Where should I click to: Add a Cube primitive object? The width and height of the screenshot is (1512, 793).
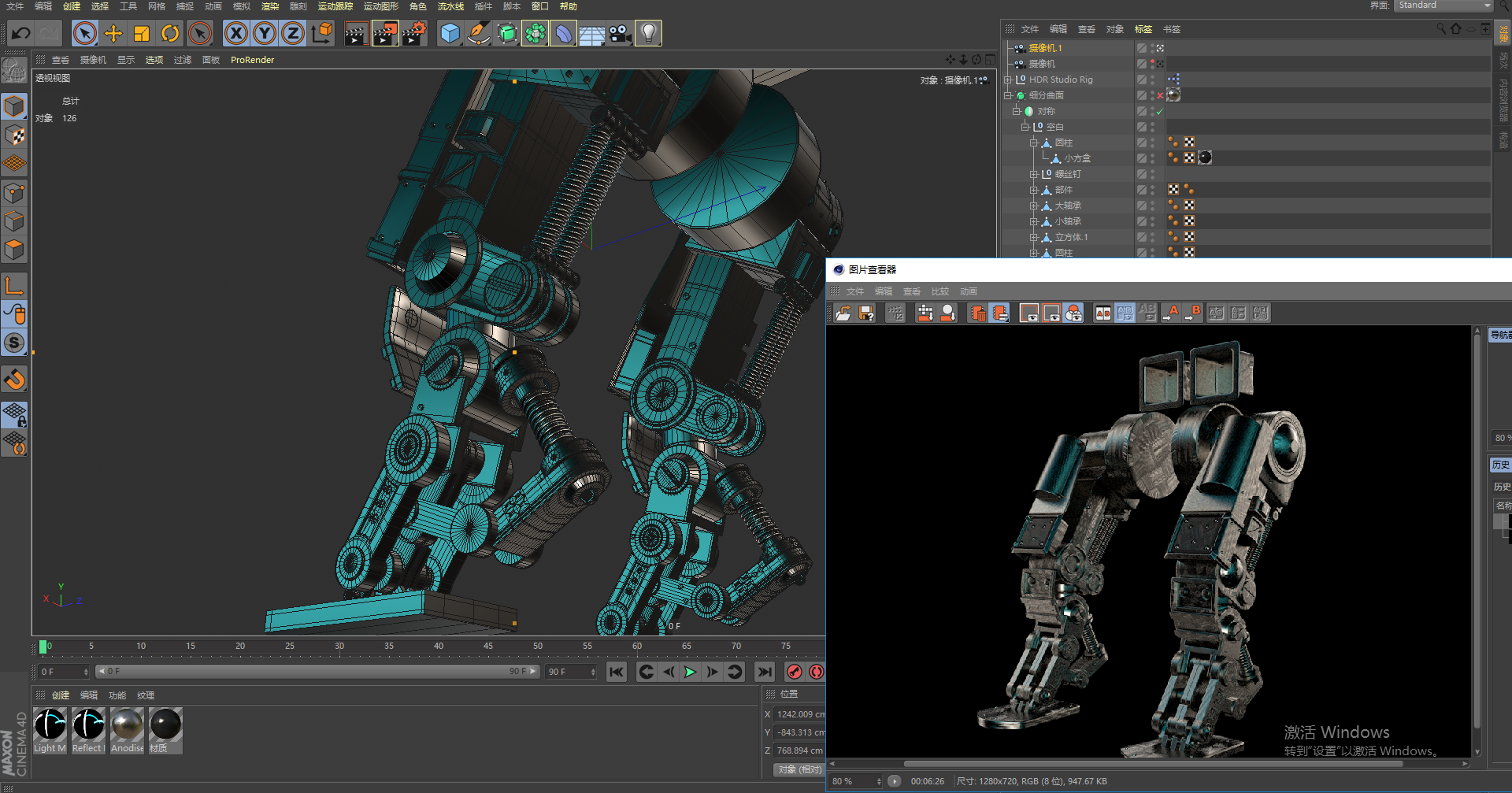[450, 33]
